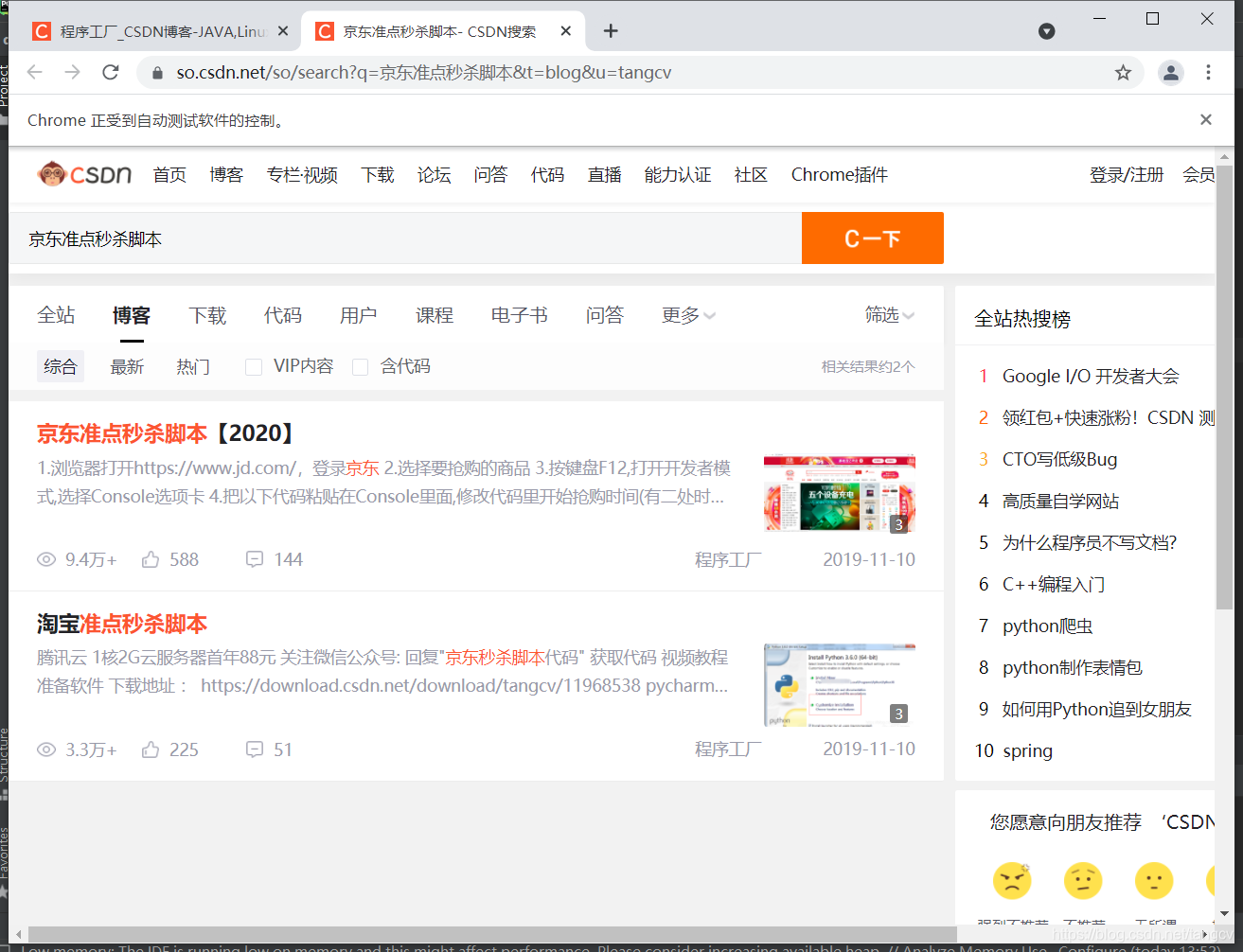Open the Chrome profile avatar icon
This screenshot has height=952, width=1243.
pyautogui.click(x=1171, y=73)
